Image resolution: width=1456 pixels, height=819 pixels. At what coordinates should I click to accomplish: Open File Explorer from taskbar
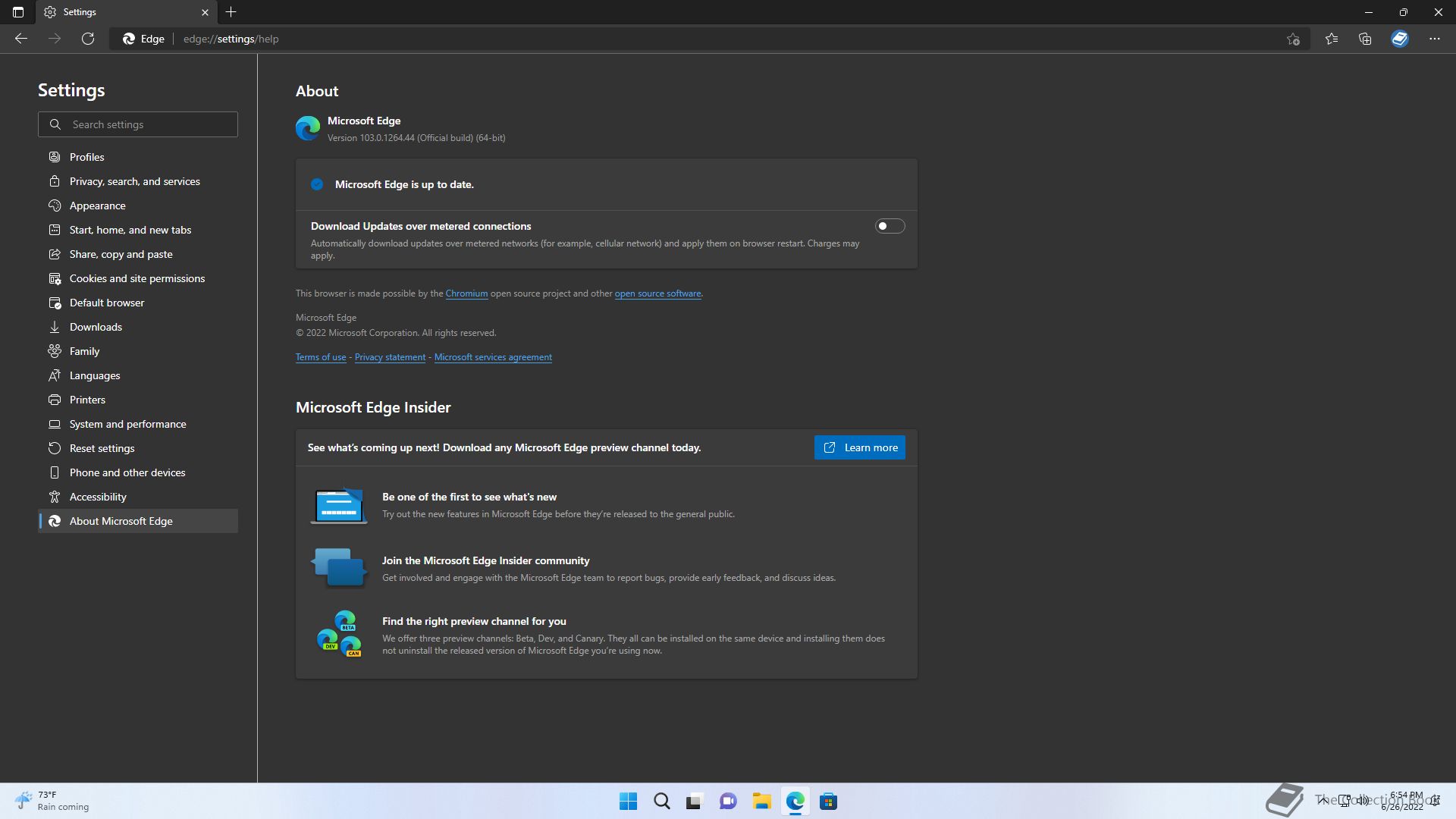point(761,802)
